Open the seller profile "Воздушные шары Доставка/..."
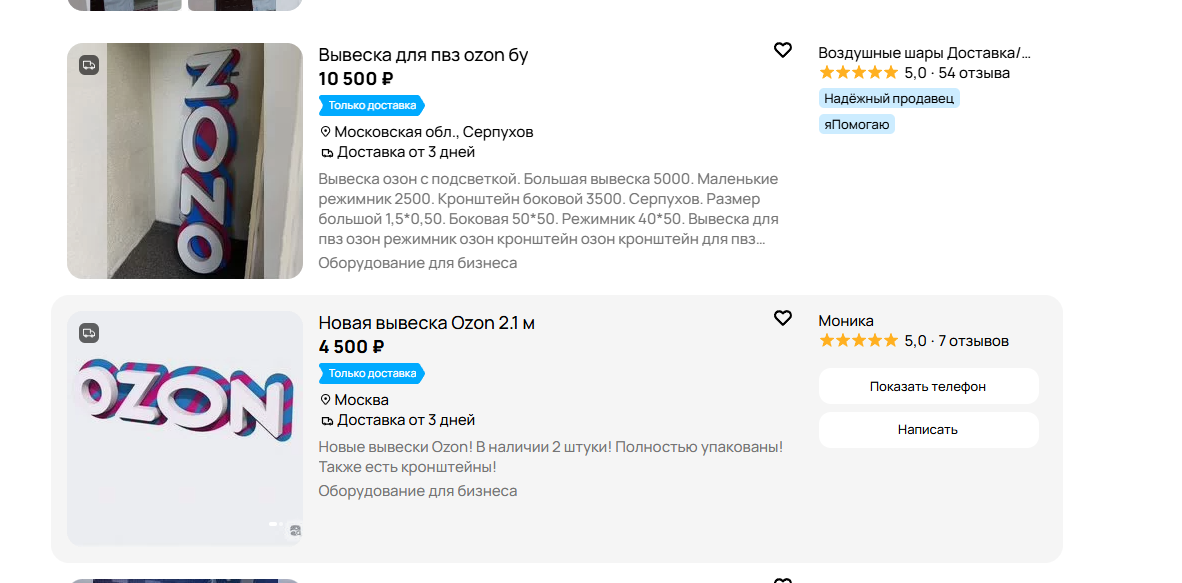 [x=924, y=53]
